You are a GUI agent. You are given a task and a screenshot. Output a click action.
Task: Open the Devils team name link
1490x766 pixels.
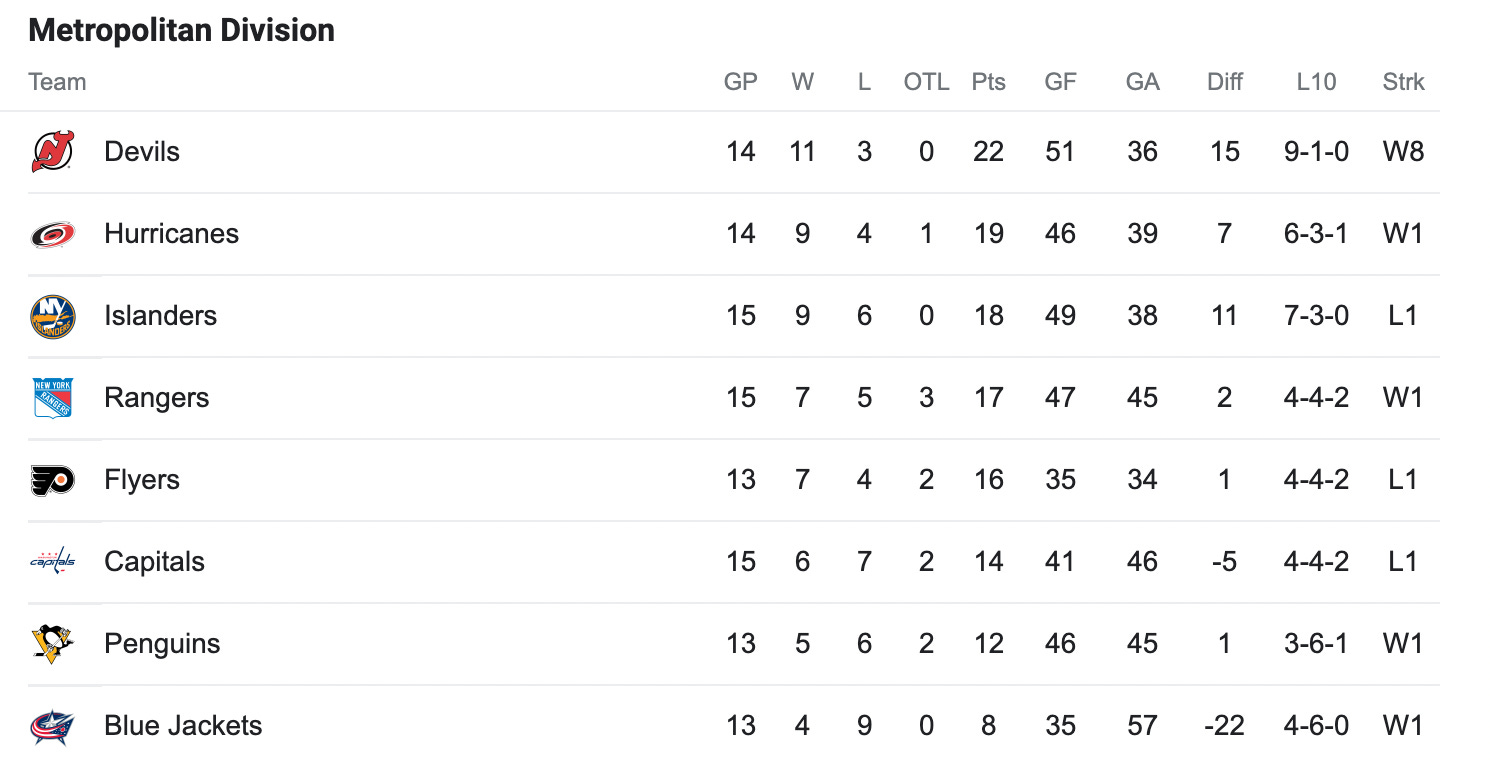142,152
